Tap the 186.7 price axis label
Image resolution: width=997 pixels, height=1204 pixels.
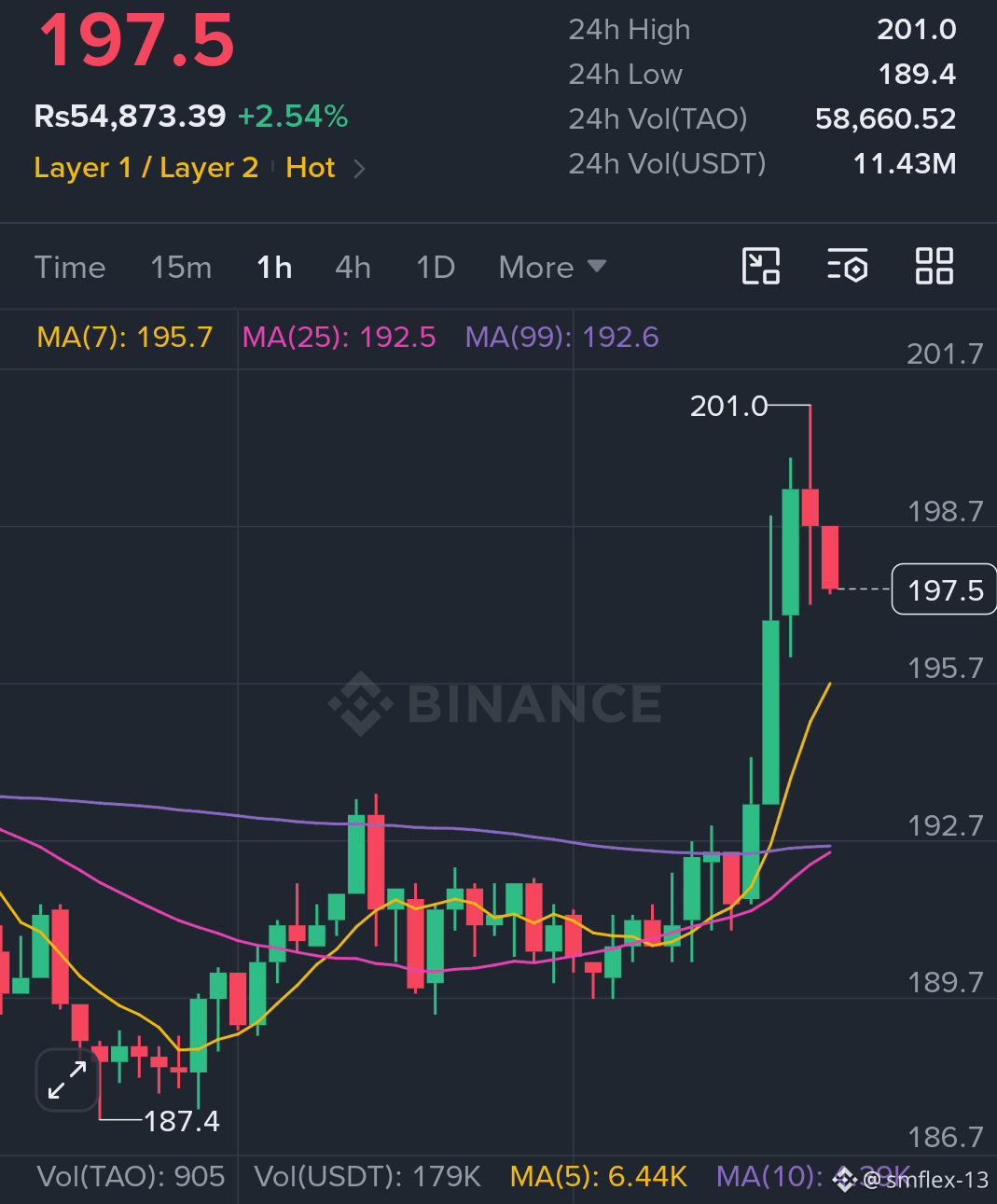click(x=945, y=1137)
